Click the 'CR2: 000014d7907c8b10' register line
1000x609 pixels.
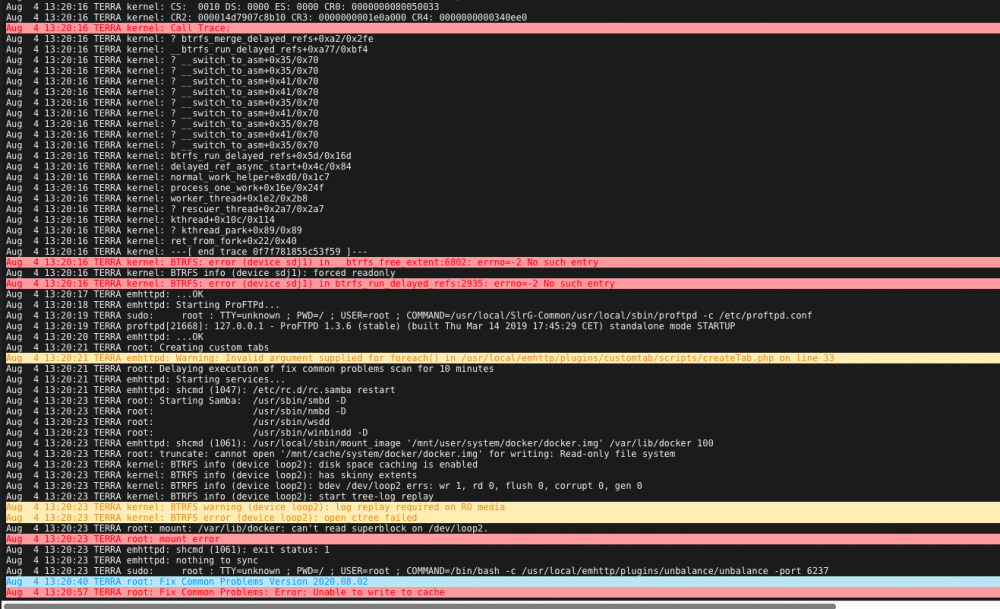tap(267, 17)
